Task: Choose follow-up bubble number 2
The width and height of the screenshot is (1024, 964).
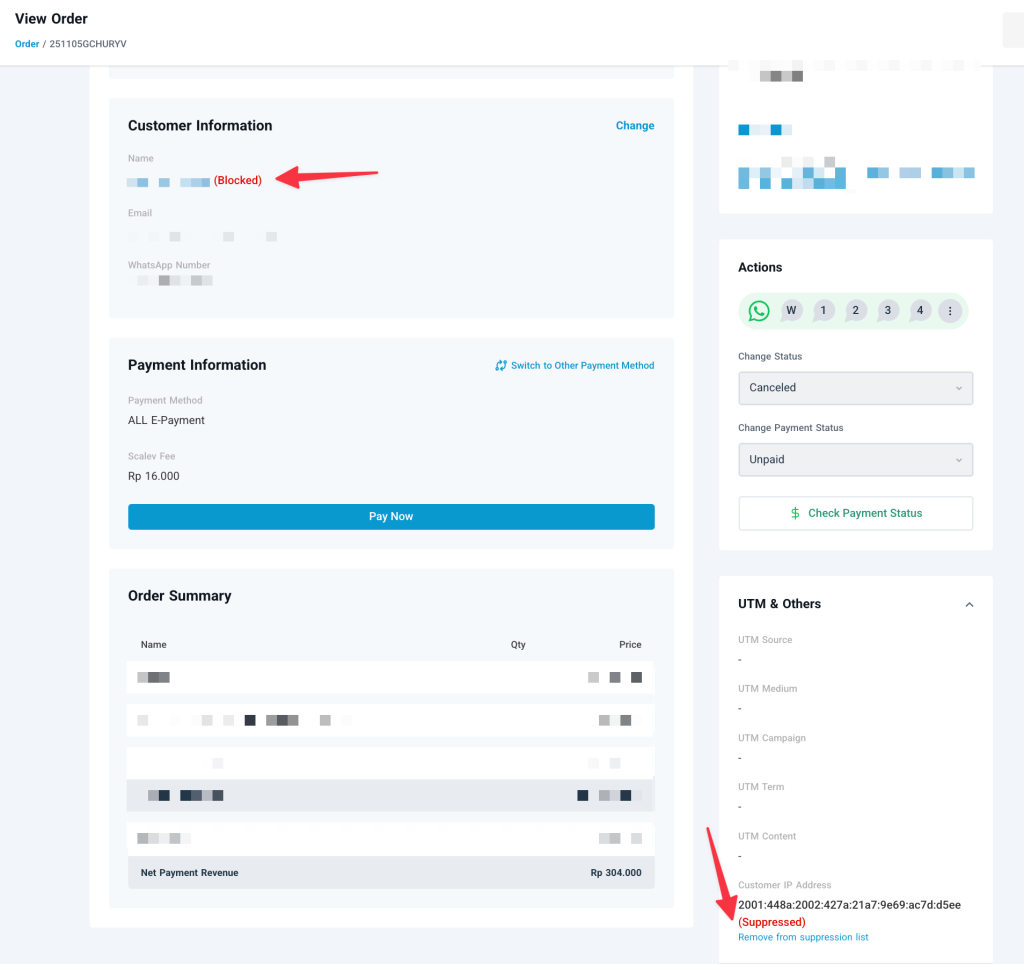Action: click(856, 311)
